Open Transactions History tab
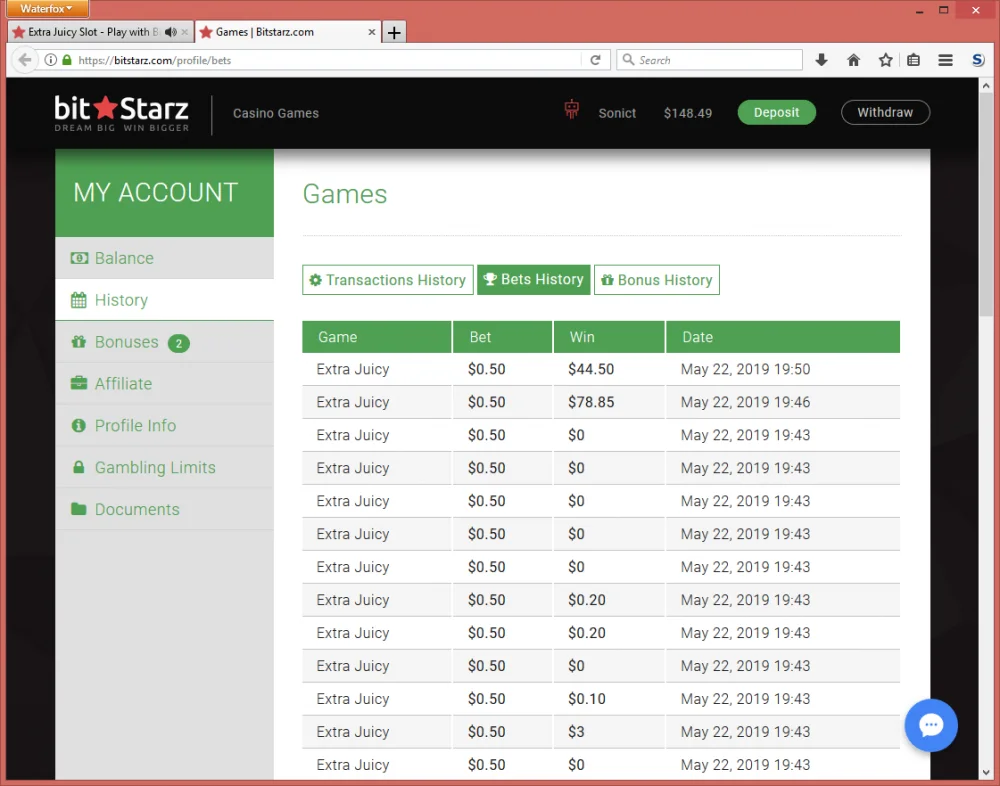Screen dimensions: 1000x786 coord(388,280)
